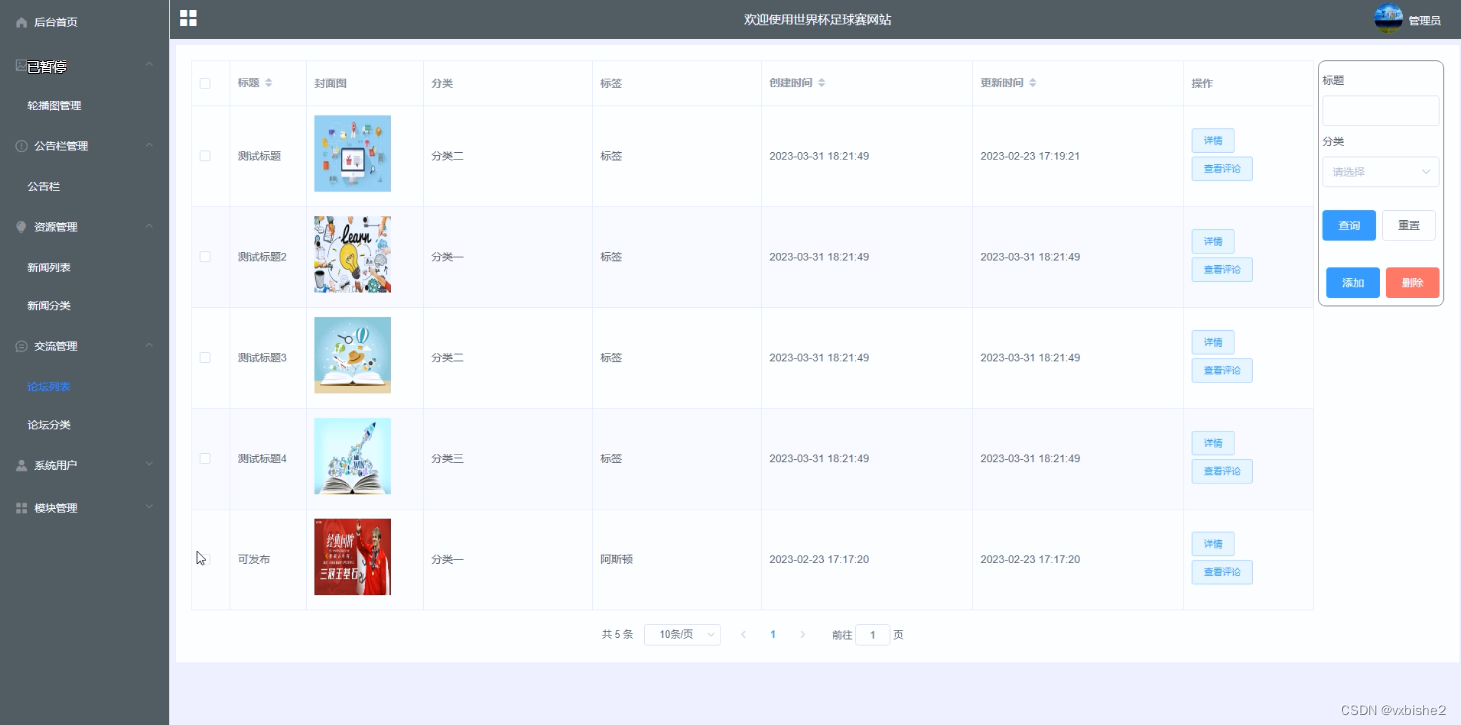The height and width of the screenshot is (725, 1461).
Task: Click the 资源管理 resource icon
Action: (x=21, y=226)
